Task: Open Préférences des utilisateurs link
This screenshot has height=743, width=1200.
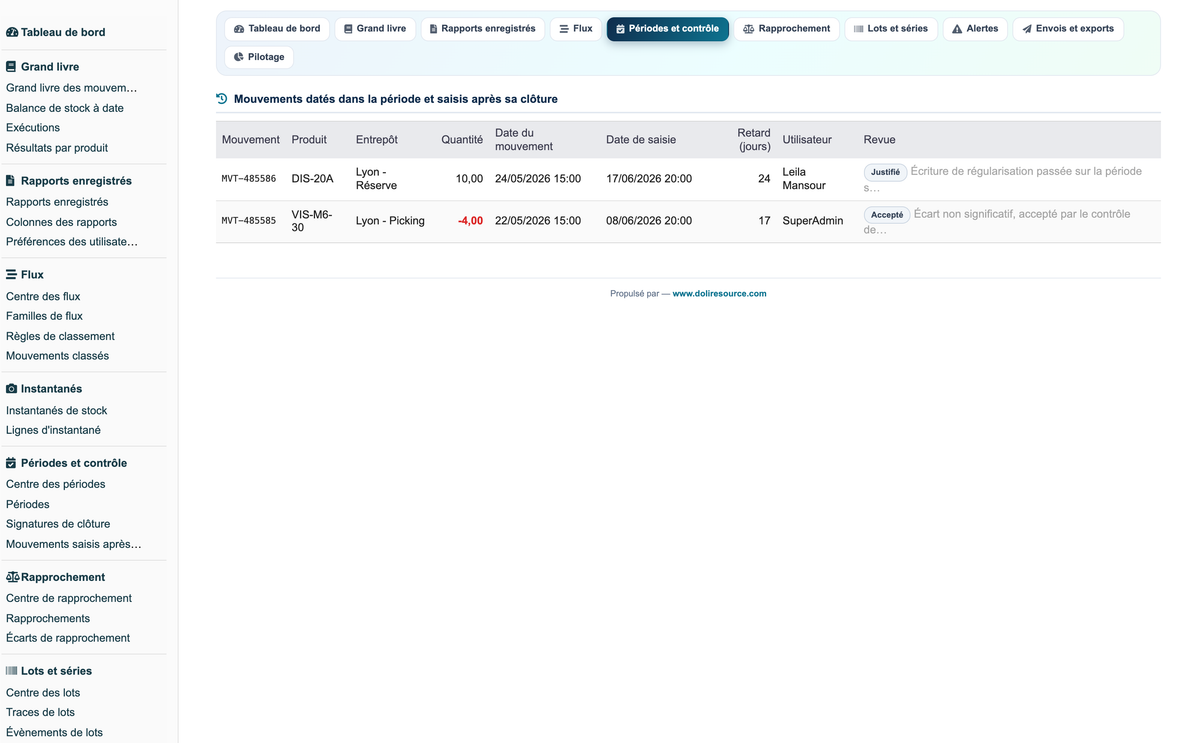Action: (72, 242)
